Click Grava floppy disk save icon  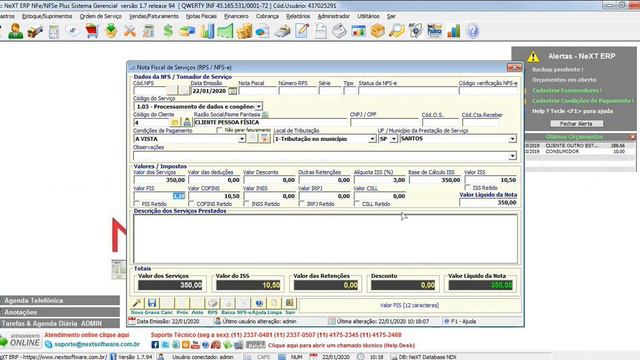[x=152, y=303]
